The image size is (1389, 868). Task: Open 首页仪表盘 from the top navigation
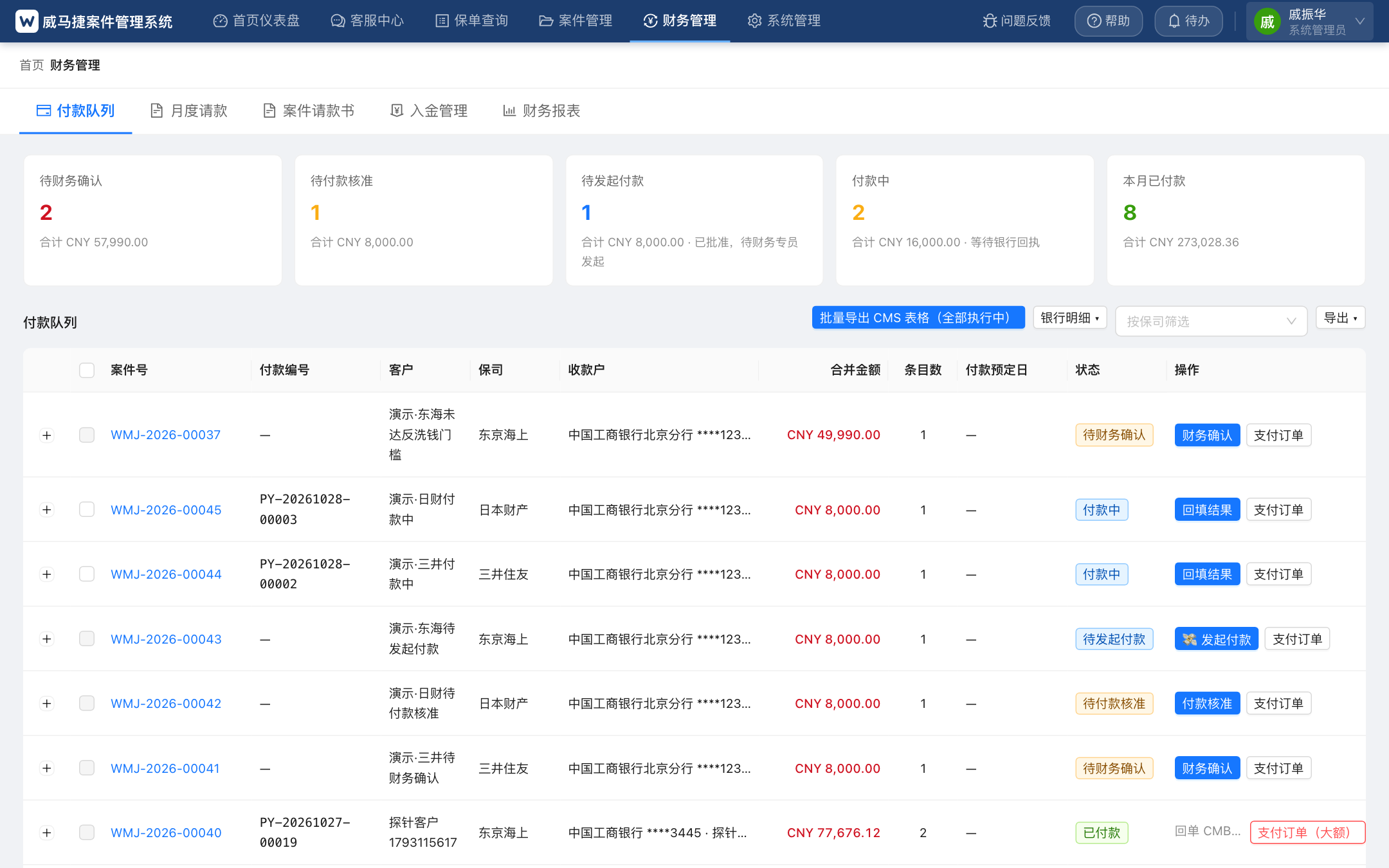tap(257, 21)
